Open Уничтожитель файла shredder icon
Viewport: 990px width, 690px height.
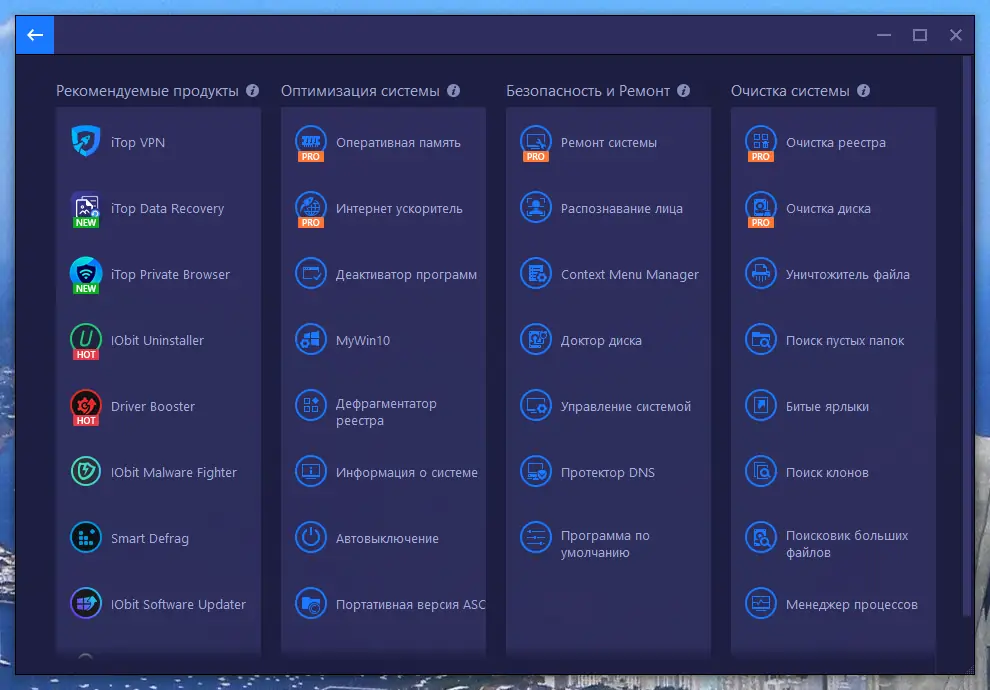tap(760, 274)
